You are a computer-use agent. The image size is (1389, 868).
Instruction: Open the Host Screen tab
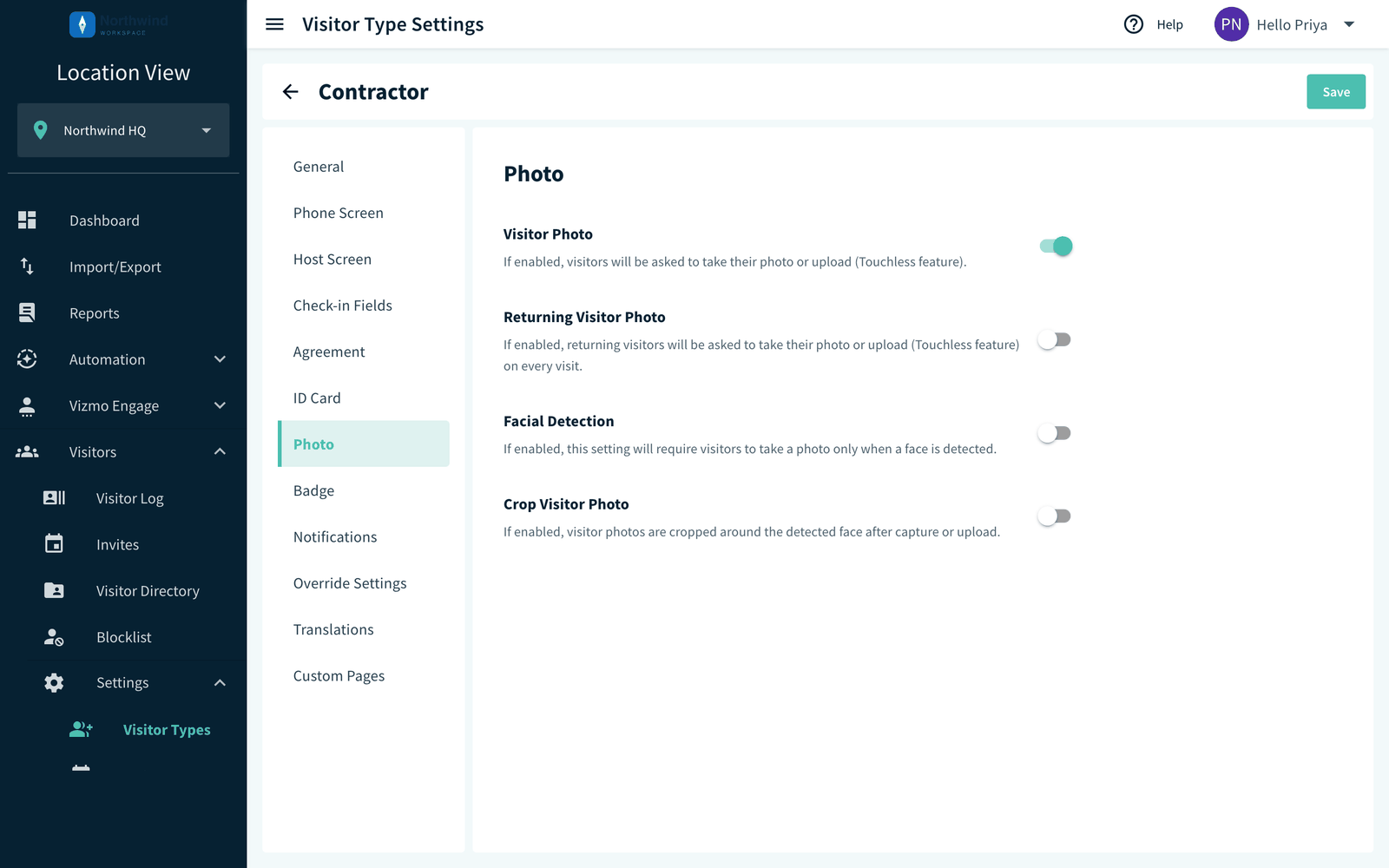pos(364,260)
